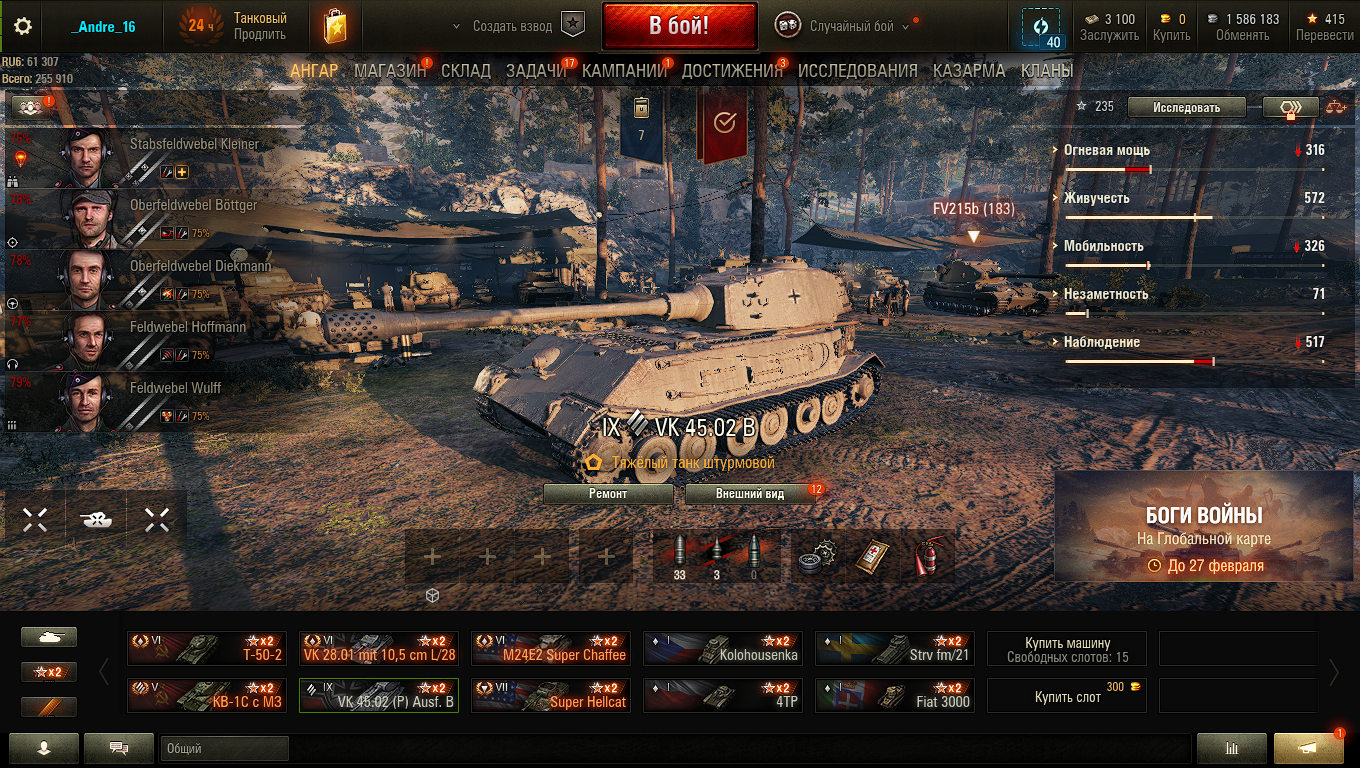Open the КАЗАРМА tab
This screenshot has width=1360, height=768.
(969, 71)
